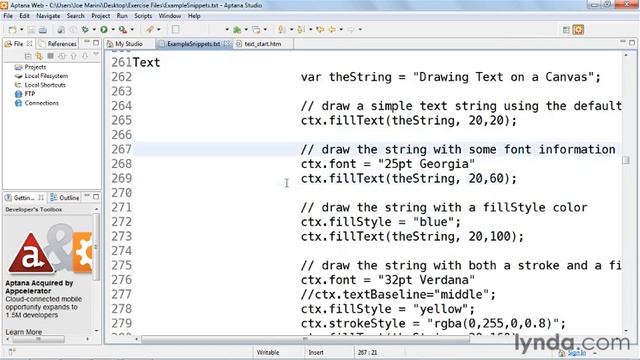
Task: Click the pencil wand toolbar icon
Action: tap(150, 29)
